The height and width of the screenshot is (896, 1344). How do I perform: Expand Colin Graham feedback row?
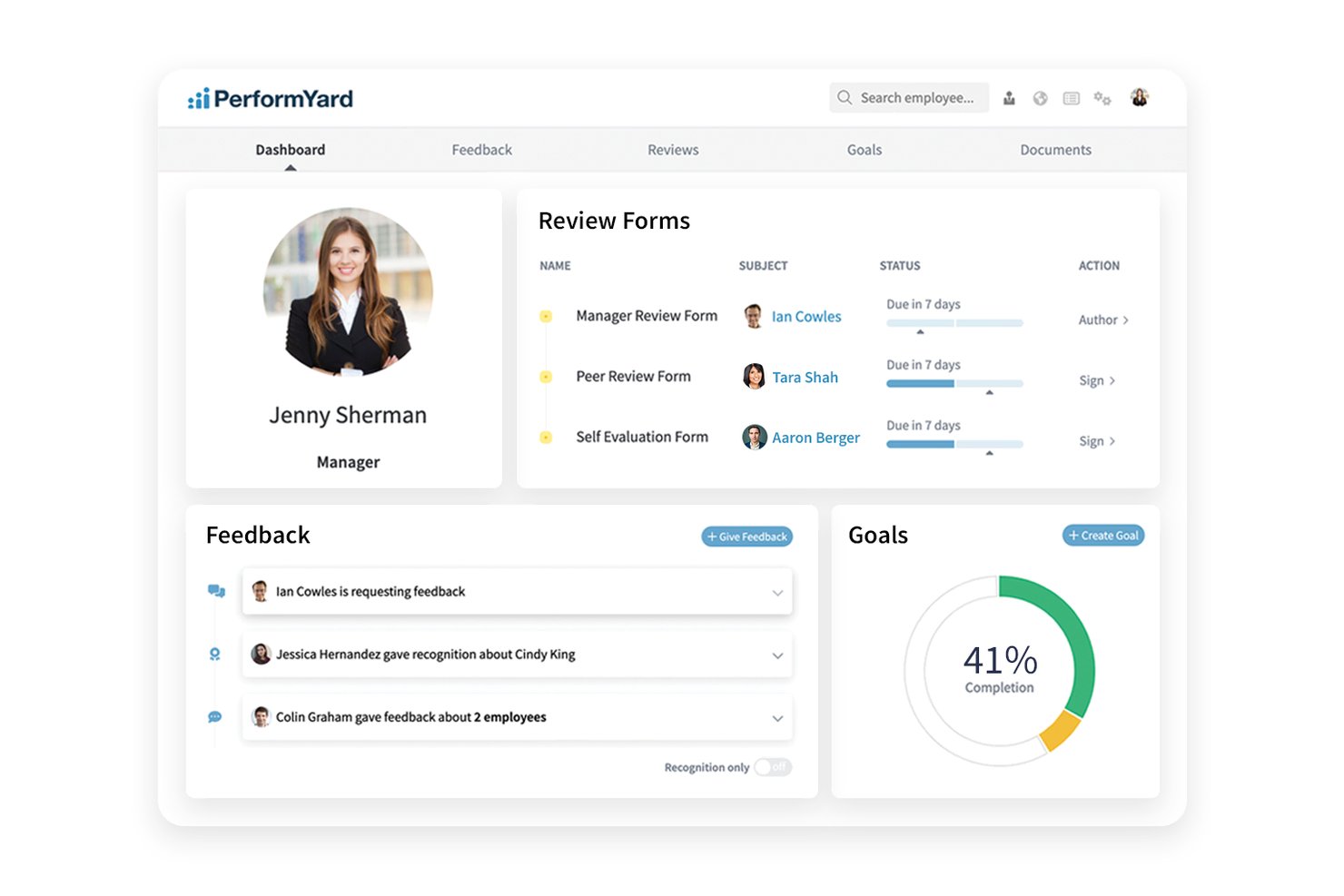[777, 718]
